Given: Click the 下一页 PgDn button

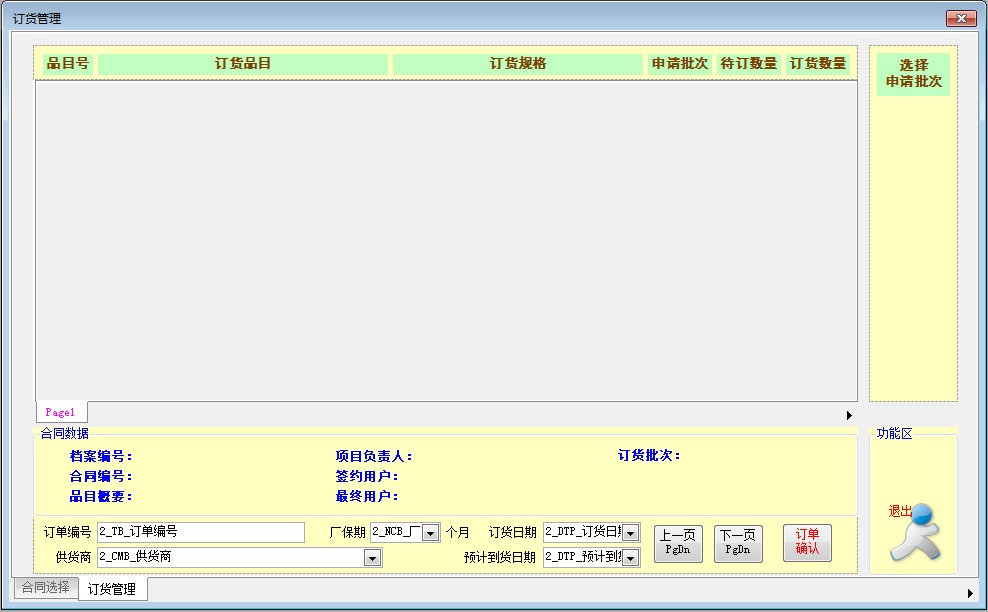Looking at the screenshot, I should tap(738, 543).
